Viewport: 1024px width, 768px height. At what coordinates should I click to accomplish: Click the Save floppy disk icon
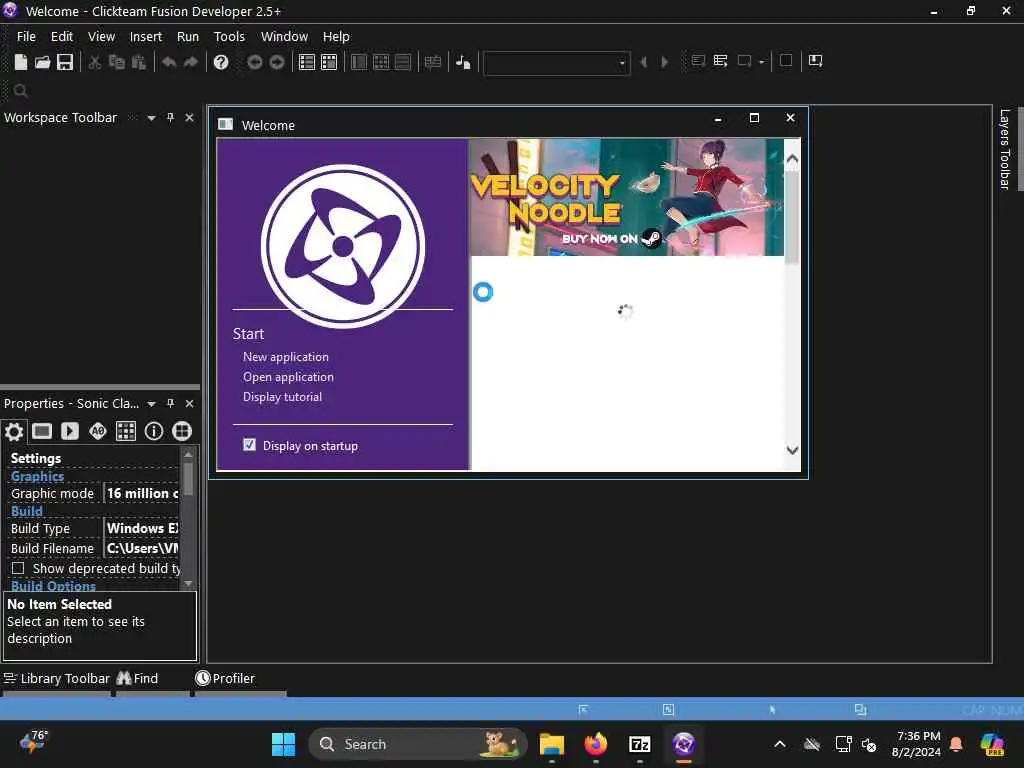pos(65,62)
